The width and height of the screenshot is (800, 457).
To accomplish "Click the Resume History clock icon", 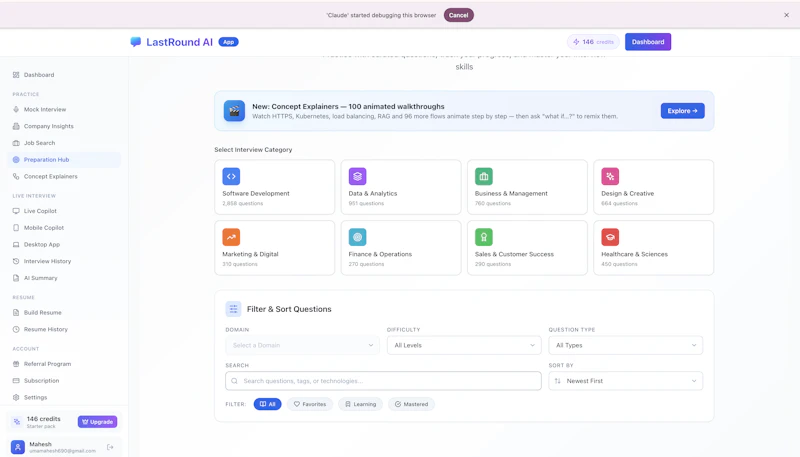I will coord(16,329).
